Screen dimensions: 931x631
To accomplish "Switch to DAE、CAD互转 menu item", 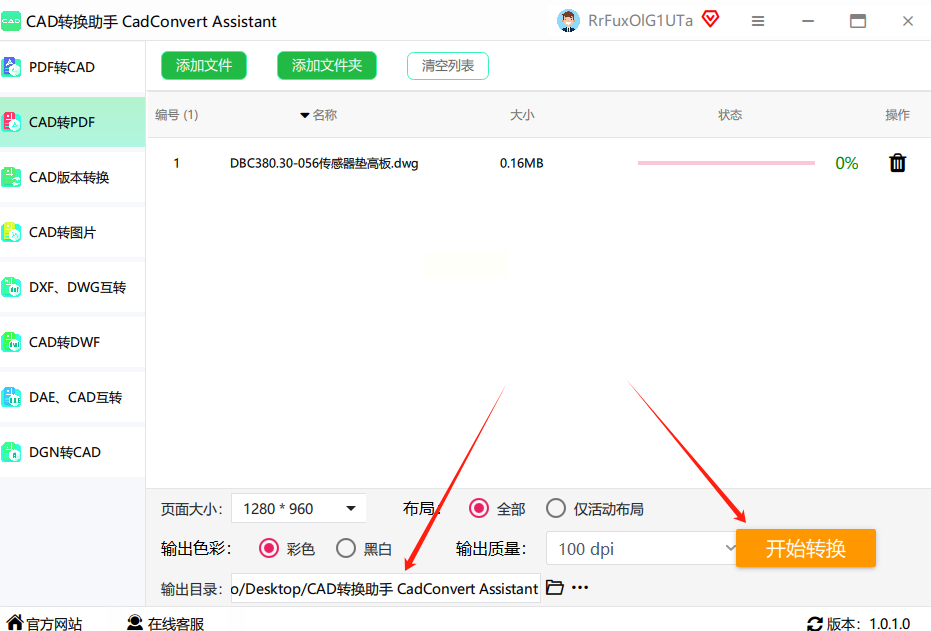I will [x=72, y=397].
